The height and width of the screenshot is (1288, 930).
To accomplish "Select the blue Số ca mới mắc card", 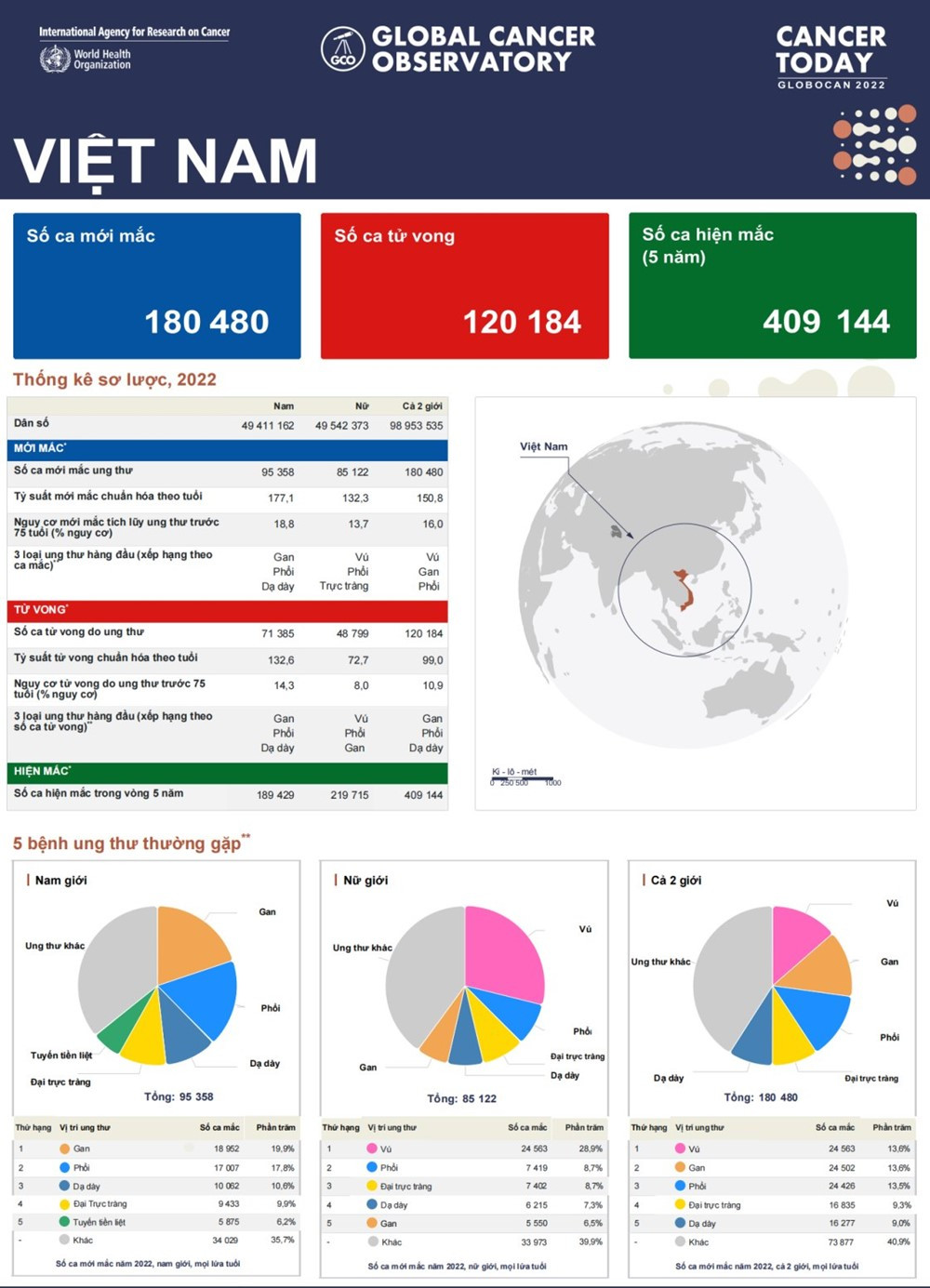I will 157,285.
